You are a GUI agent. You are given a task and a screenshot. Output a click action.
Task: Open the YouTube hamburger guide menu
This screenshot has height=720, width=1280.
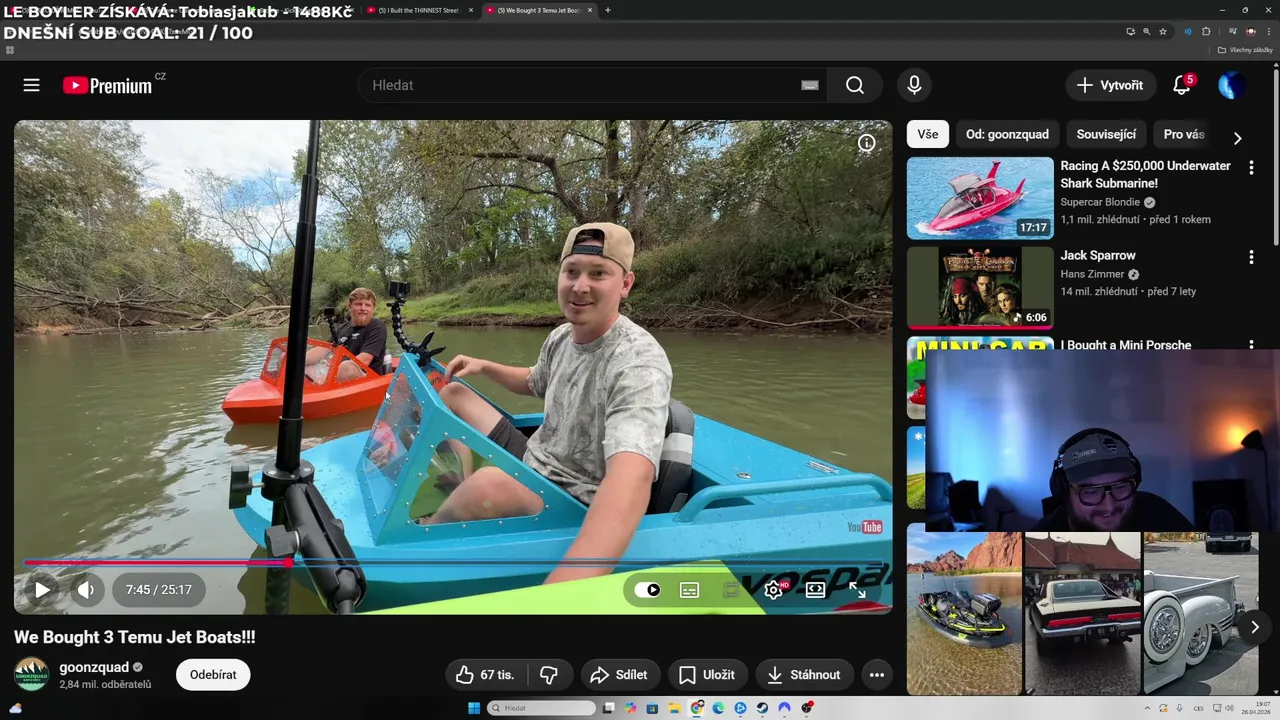click(32, 85)
